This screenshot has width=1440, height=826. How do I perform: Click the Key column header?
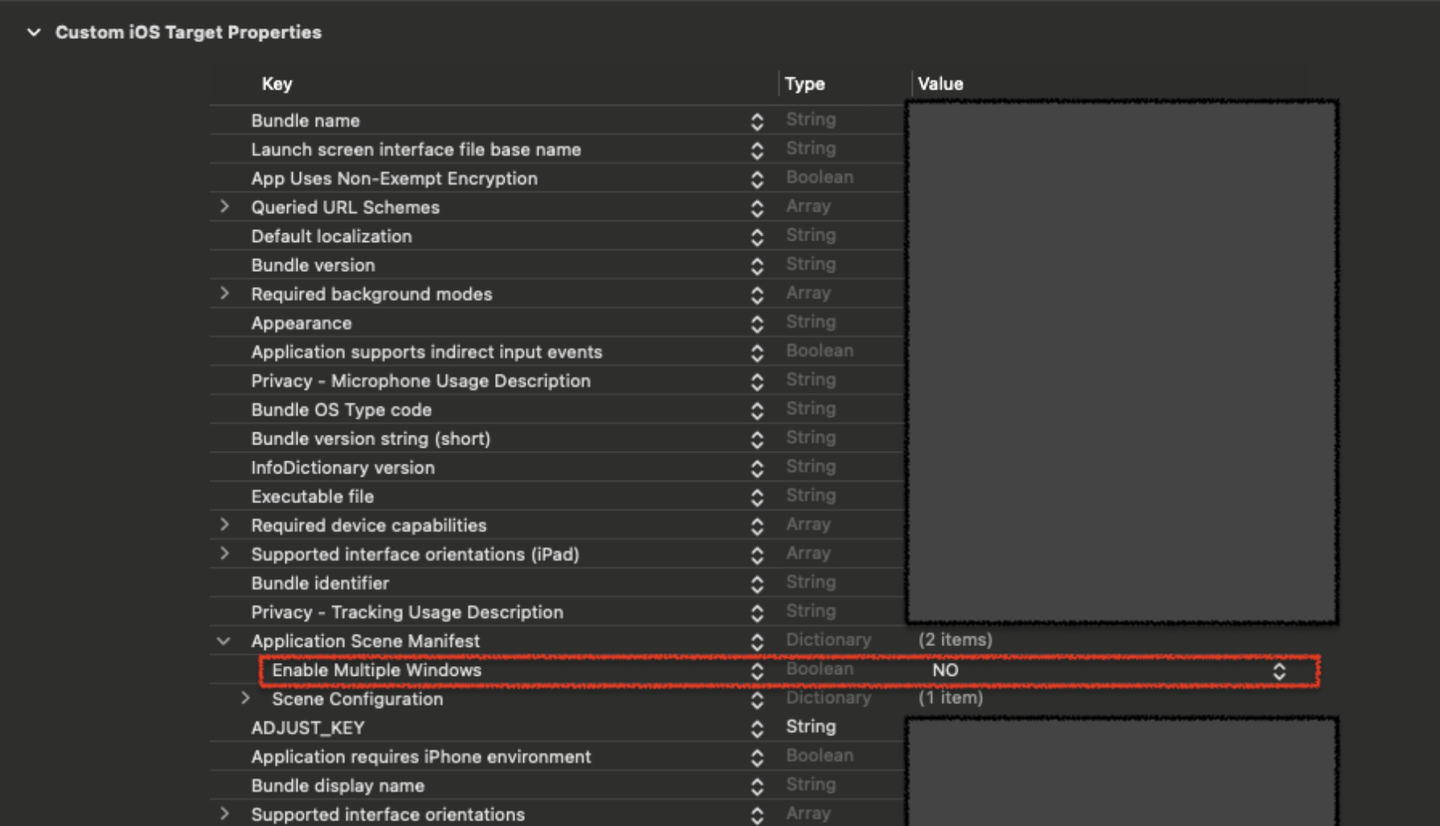point(277,84)
